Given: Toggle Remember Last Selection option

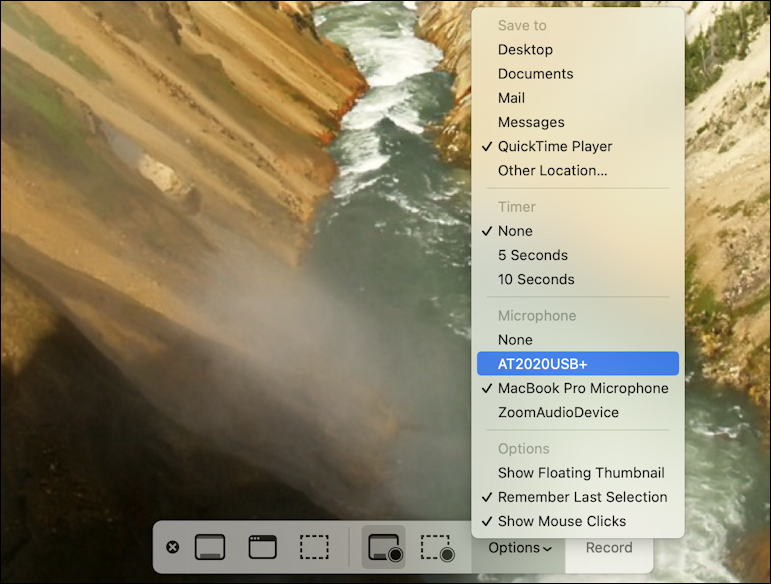Looking at the screenshot, I should [x=578, y=497].
